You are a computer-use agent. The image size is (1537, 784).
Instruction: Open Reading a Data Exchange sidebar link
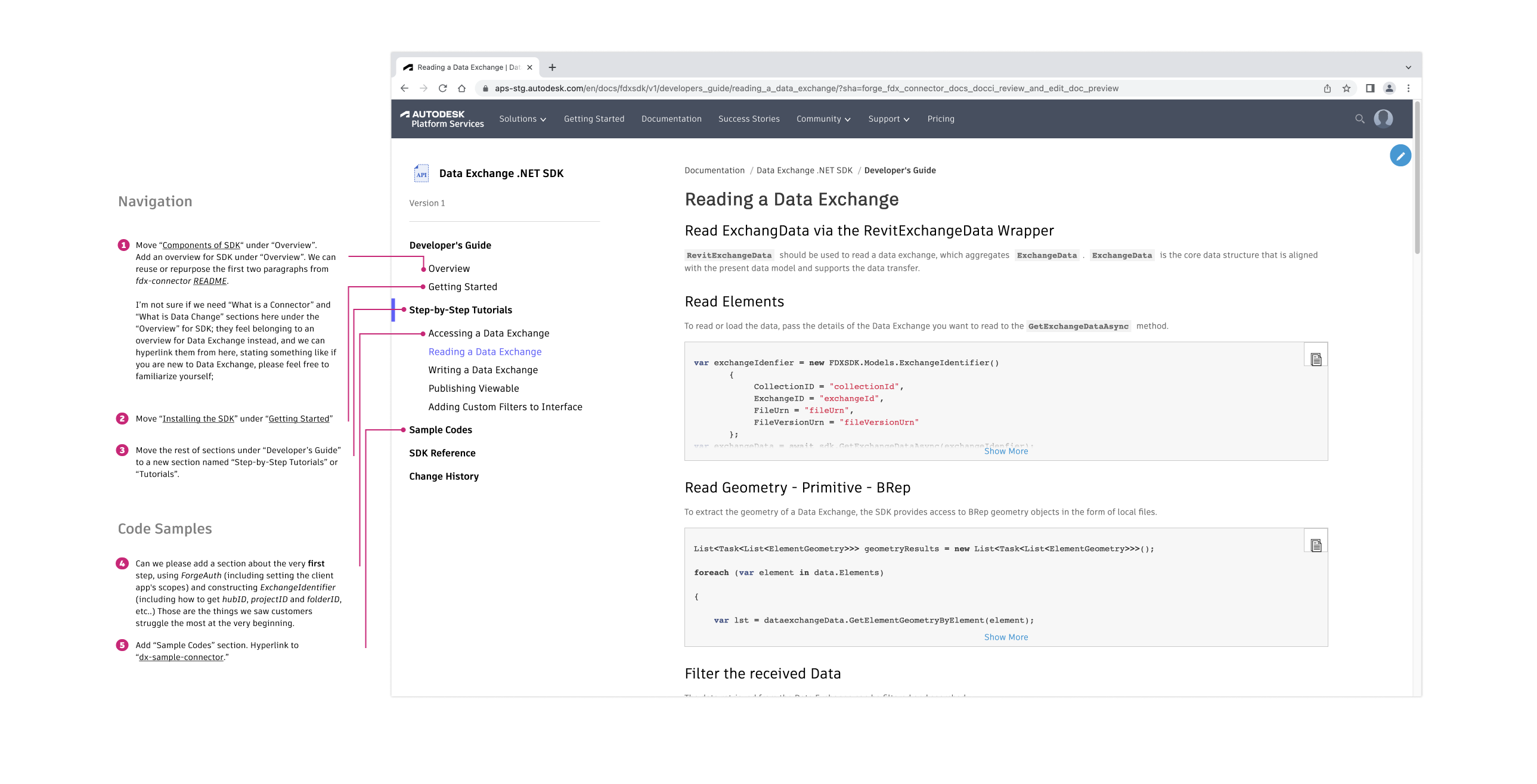click(485, 352)
